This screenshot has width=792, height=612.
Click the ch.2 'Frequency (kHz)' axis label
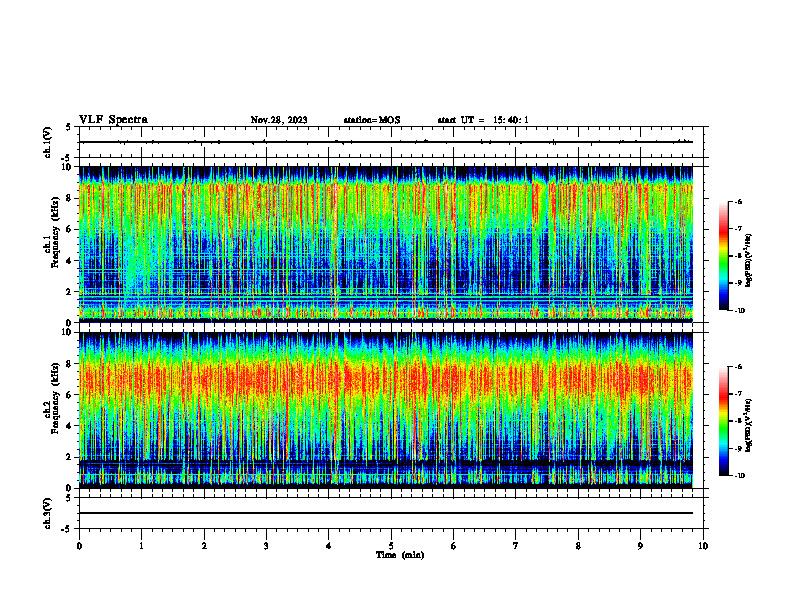click(55, 398)
